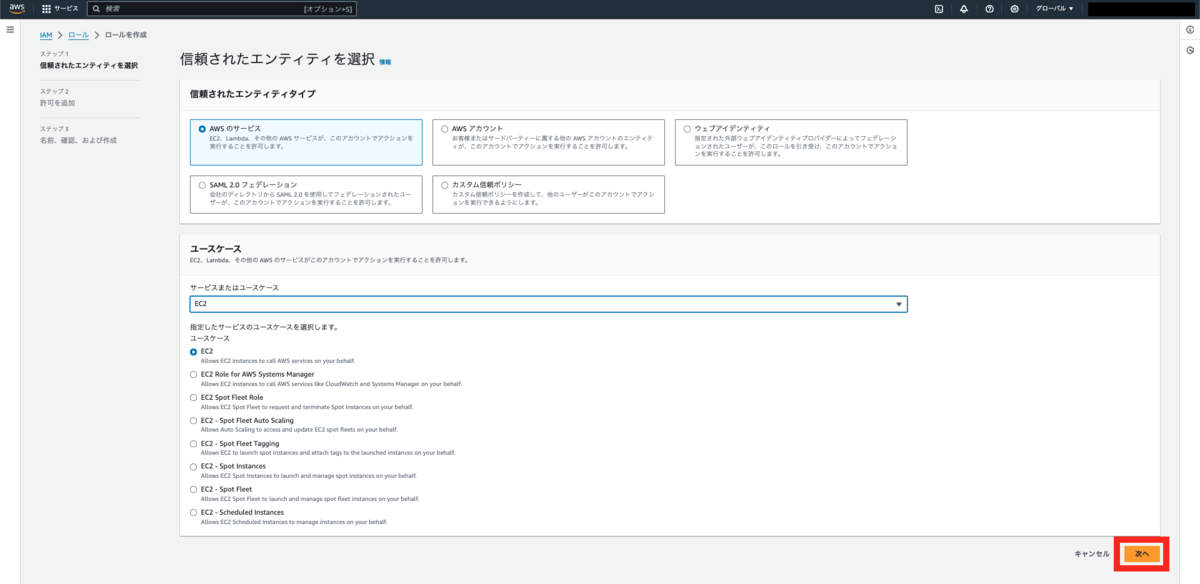Open the CloudShell terminal icon

[939, 9]
